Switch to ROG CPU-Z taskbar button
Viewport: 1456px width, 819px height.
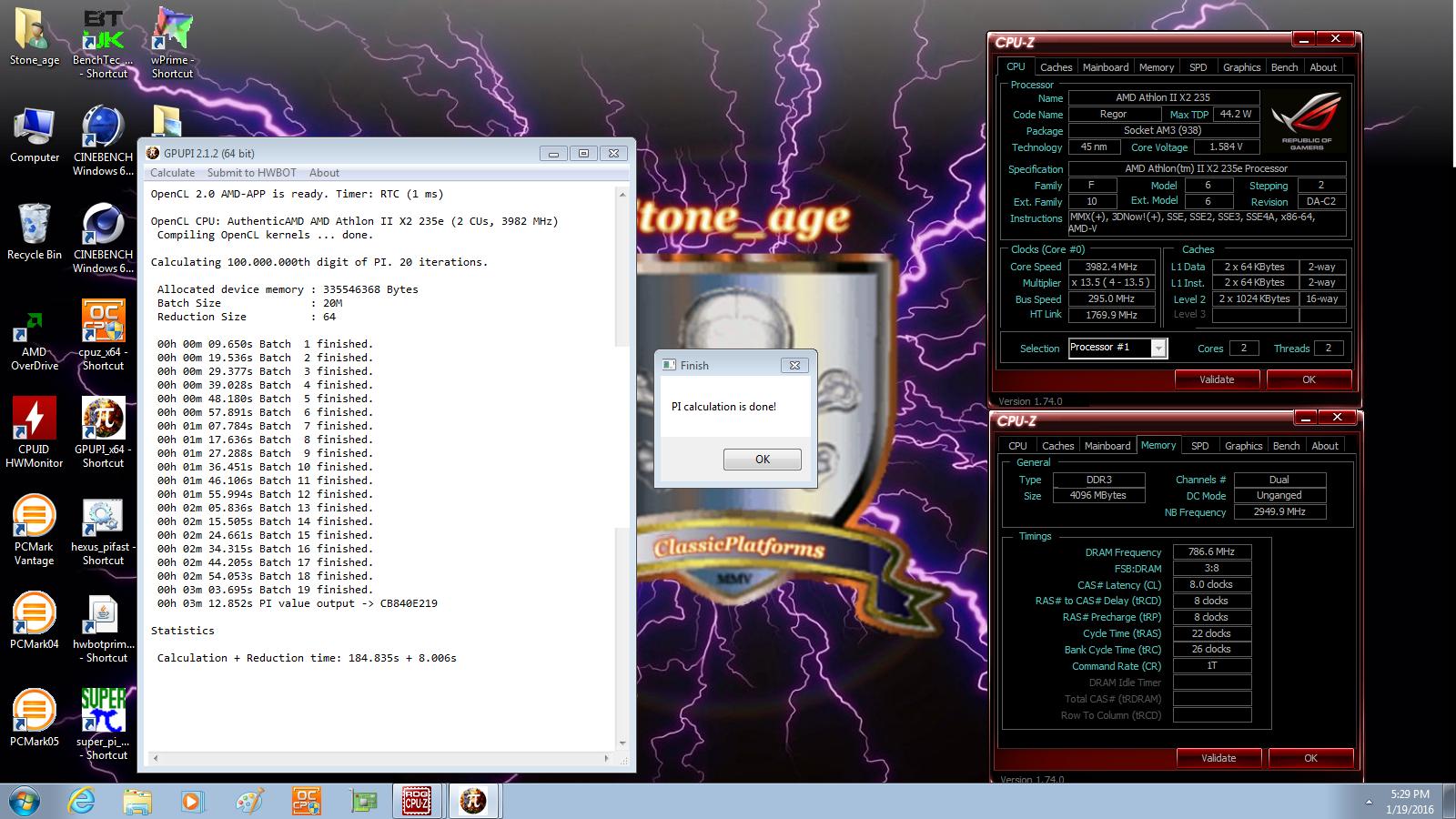(x=418, y=801)
